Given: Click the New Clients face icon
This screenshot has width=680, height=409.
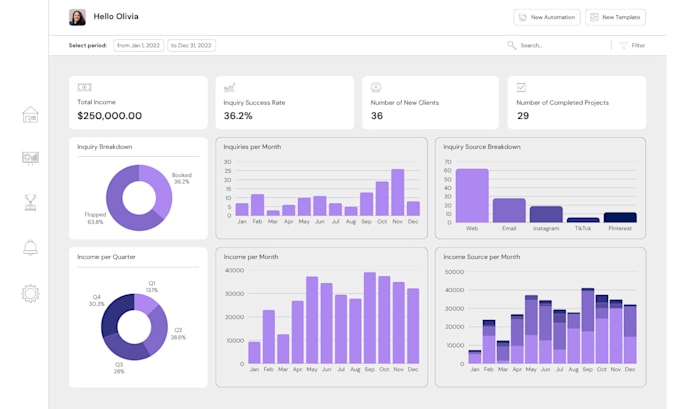Looking at the screenshot, I should click(376, 88).
